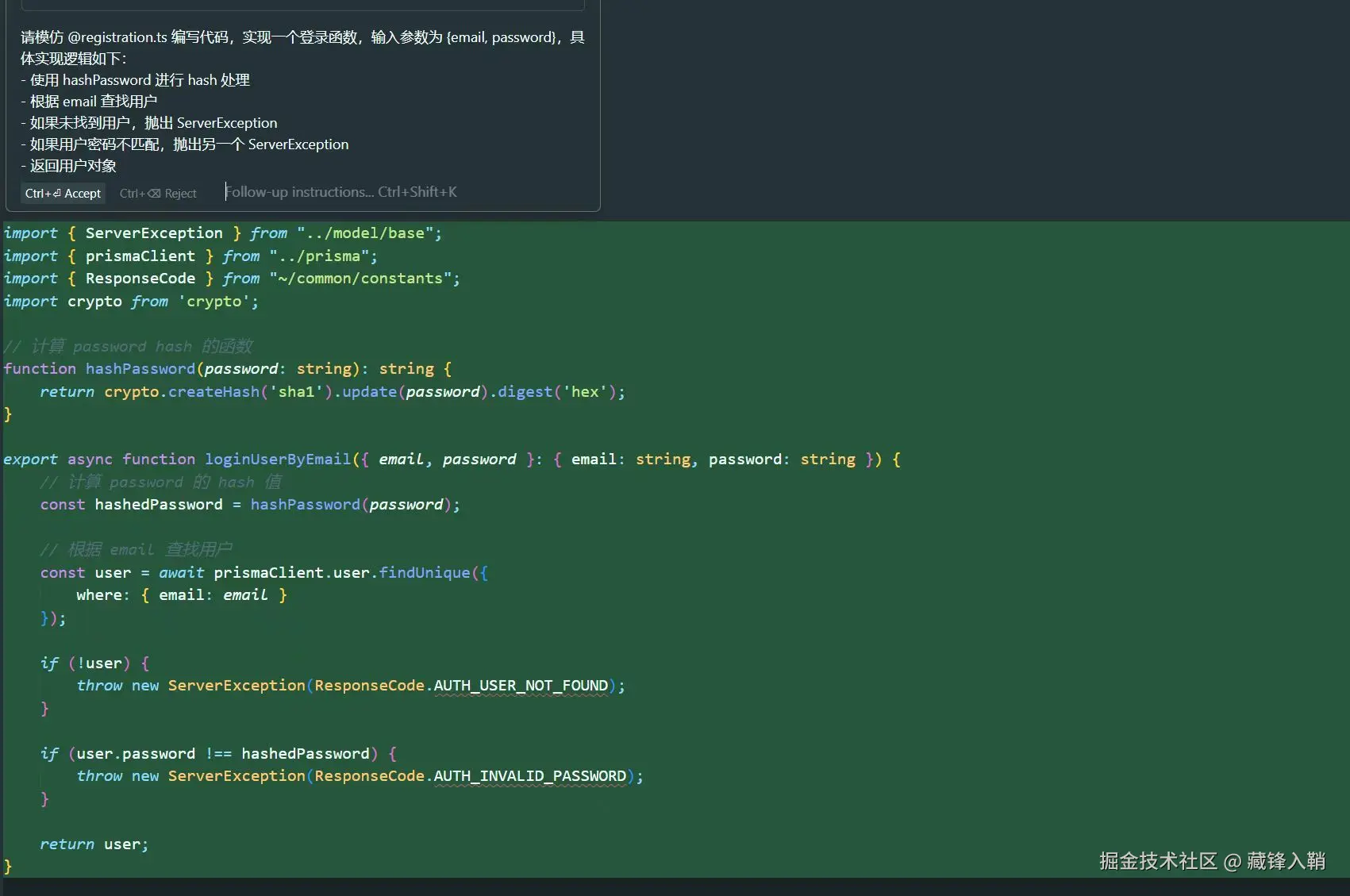Click ServerException in the first import line

point(154,233)
